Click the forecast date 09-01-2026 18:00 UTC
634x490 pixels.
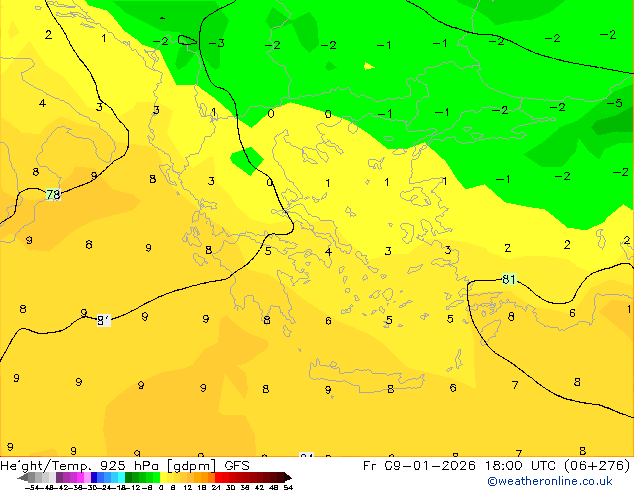point(471,466)
